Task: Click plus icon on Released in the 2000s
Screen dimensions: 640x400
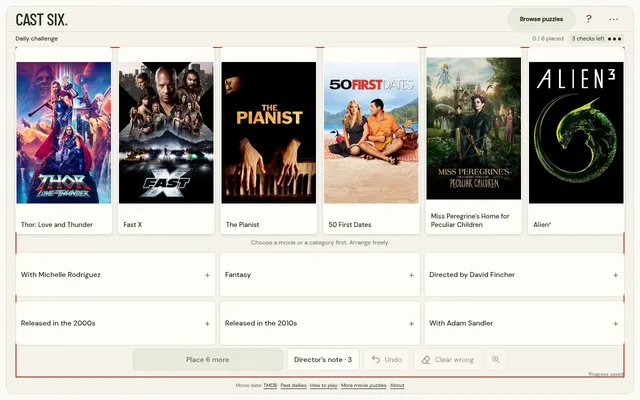Action: point(207,324)
